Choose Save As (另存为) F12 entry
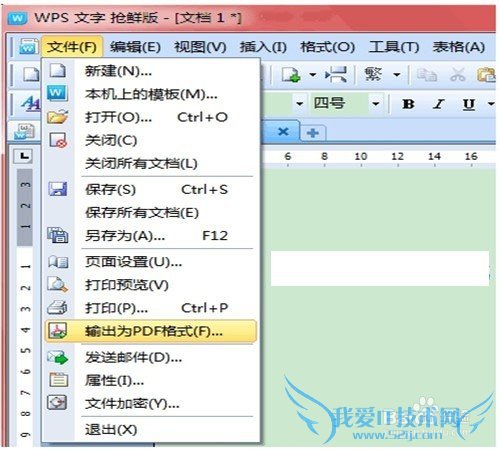 pos(151,236)
